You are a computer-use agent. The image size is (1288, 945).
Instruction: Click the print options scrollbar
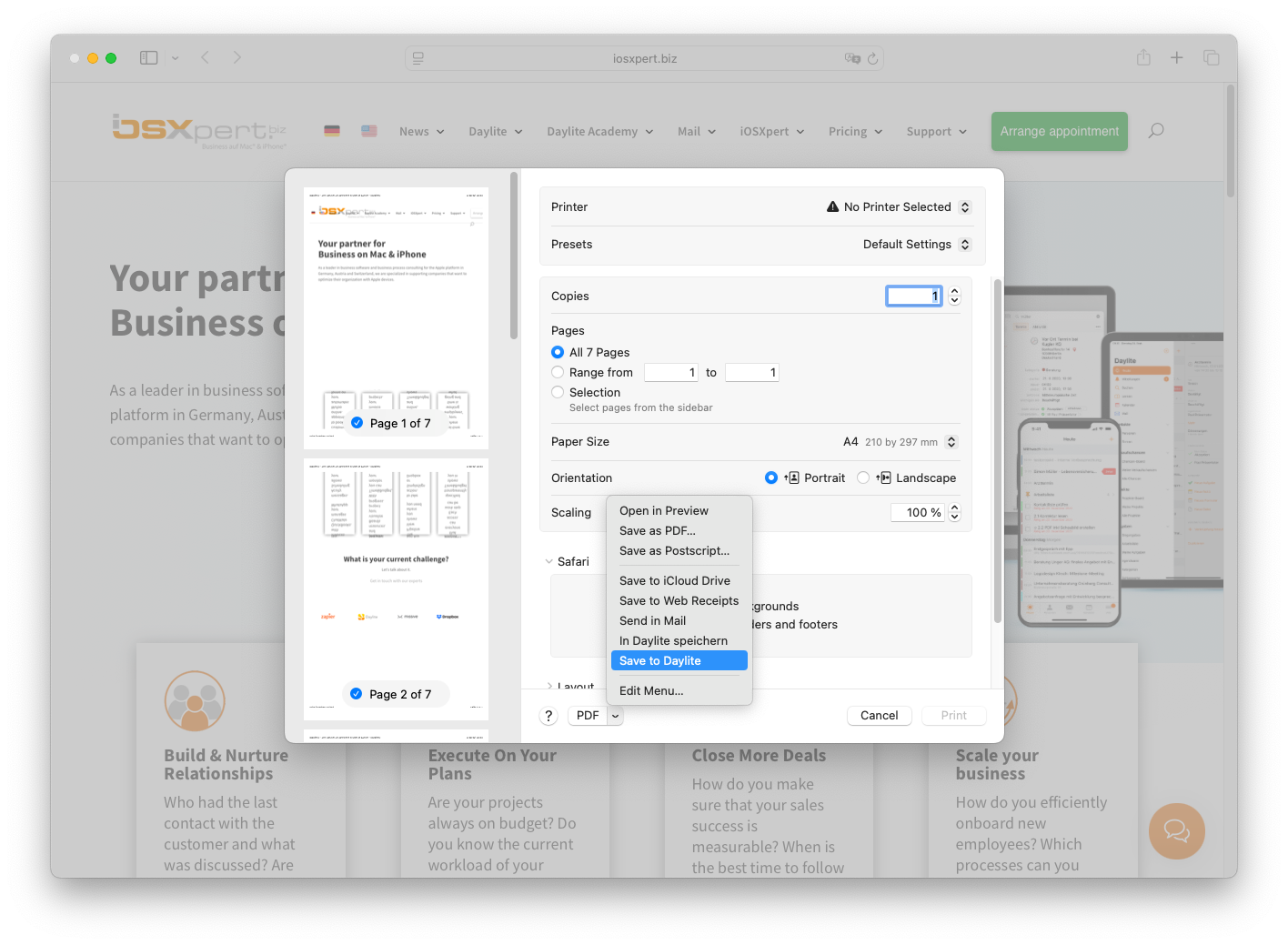pyautogui.click(x=997, y=452)
